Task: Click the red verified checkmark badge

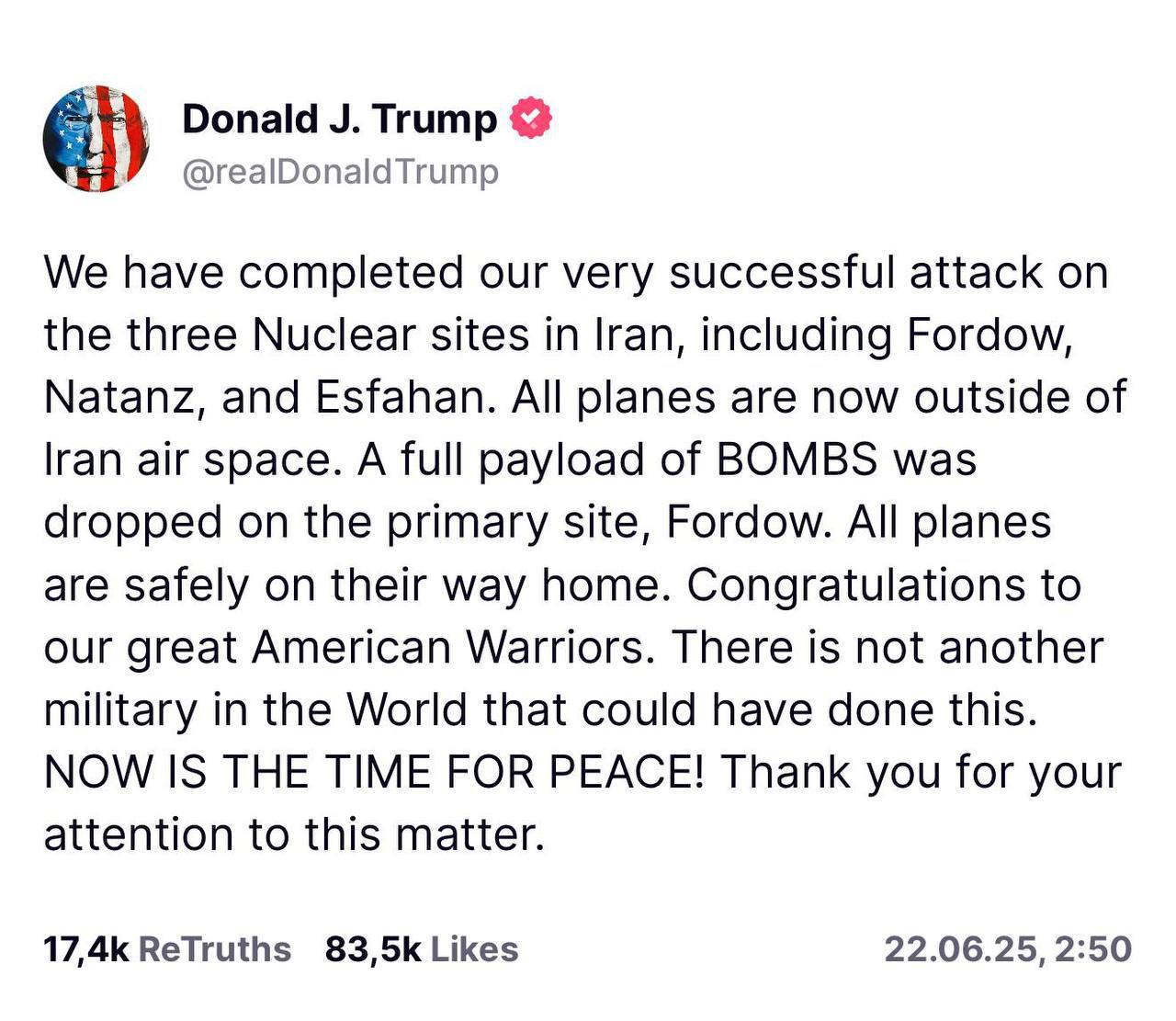Action: (x=530, y=119)
